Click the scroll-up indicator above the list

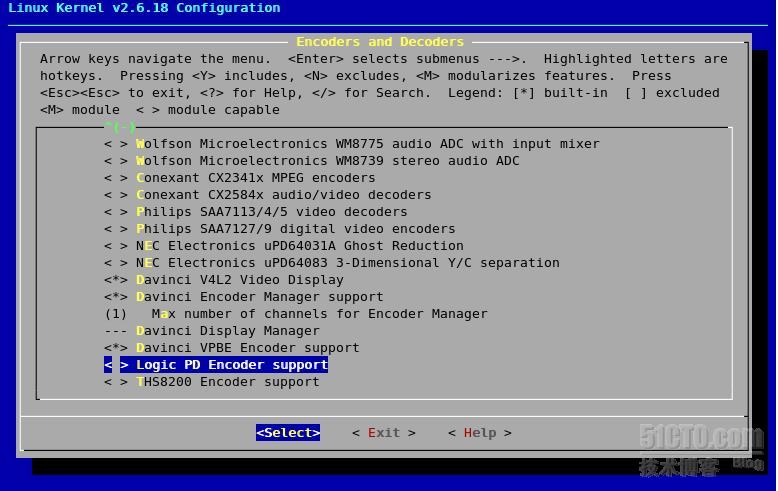[120, 127]
